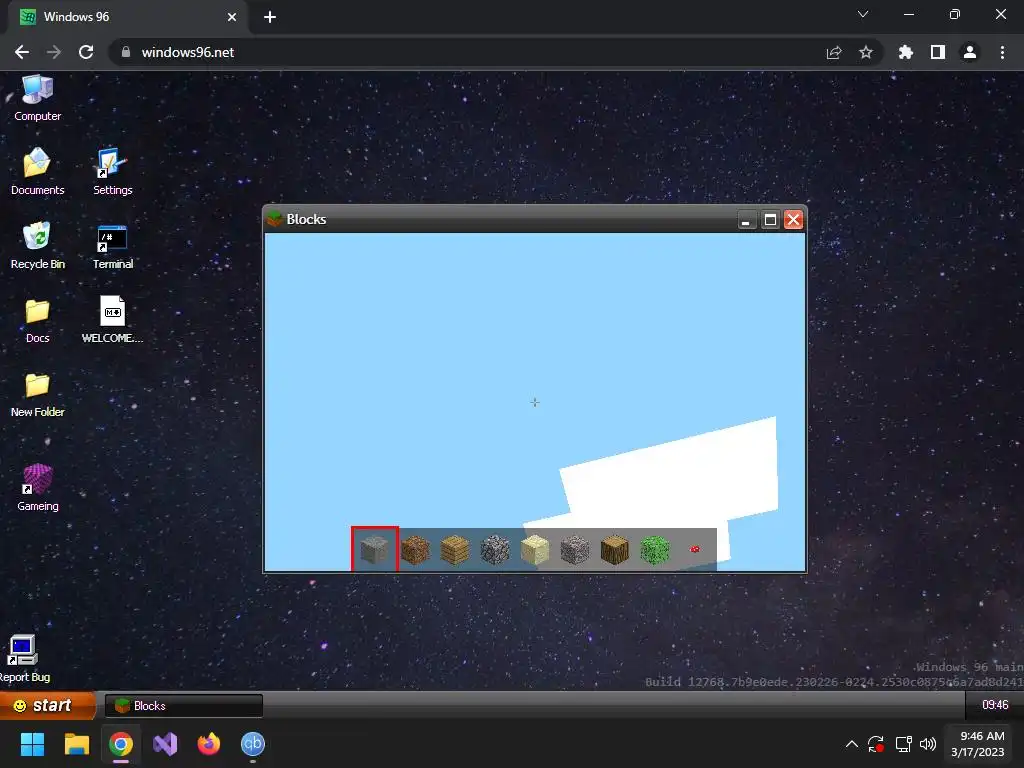Open the Documents desktop icon
This screenshot has height=768, width=1024.
click(37, 172)
